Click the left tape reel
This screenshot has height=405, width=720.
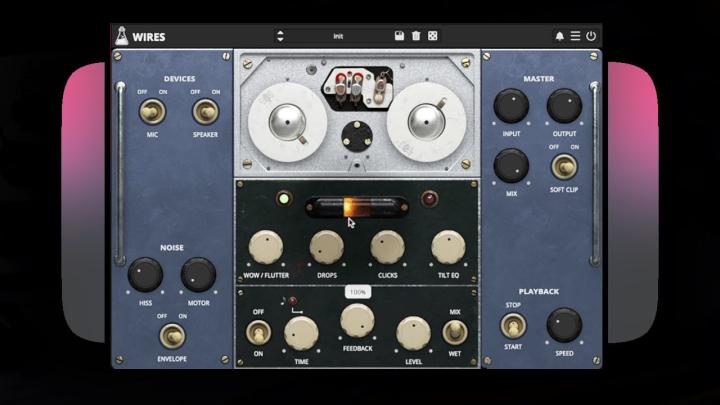(x=287, y=122)
